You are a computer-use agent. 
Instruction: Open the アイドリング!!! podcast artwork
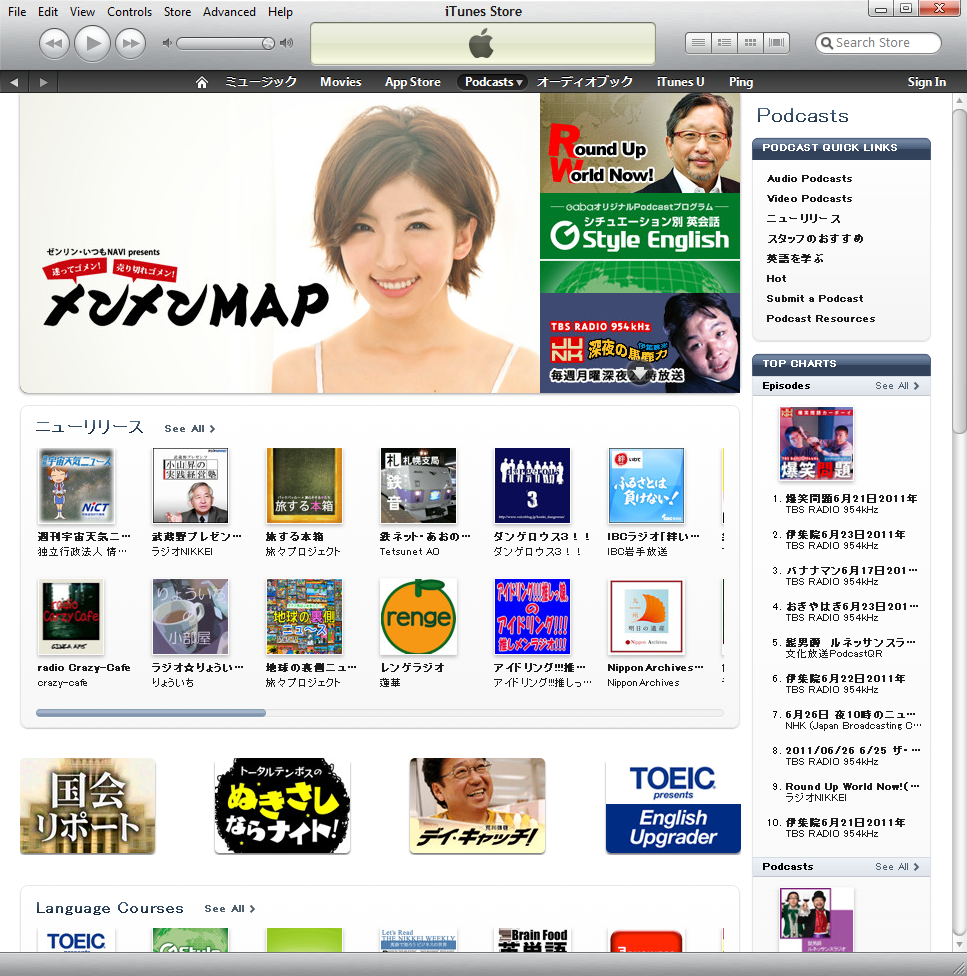coord(533,617)
